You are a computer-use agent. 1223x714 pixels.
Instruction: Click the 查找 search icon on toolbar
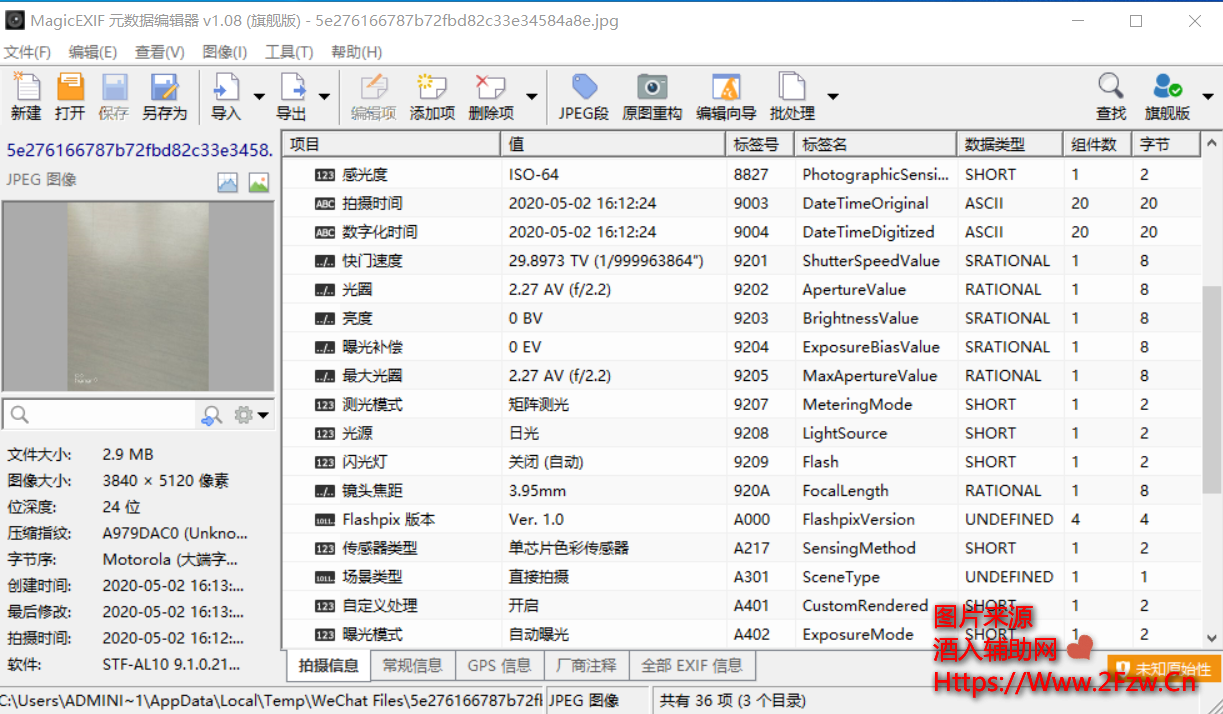pos(1110,96)
